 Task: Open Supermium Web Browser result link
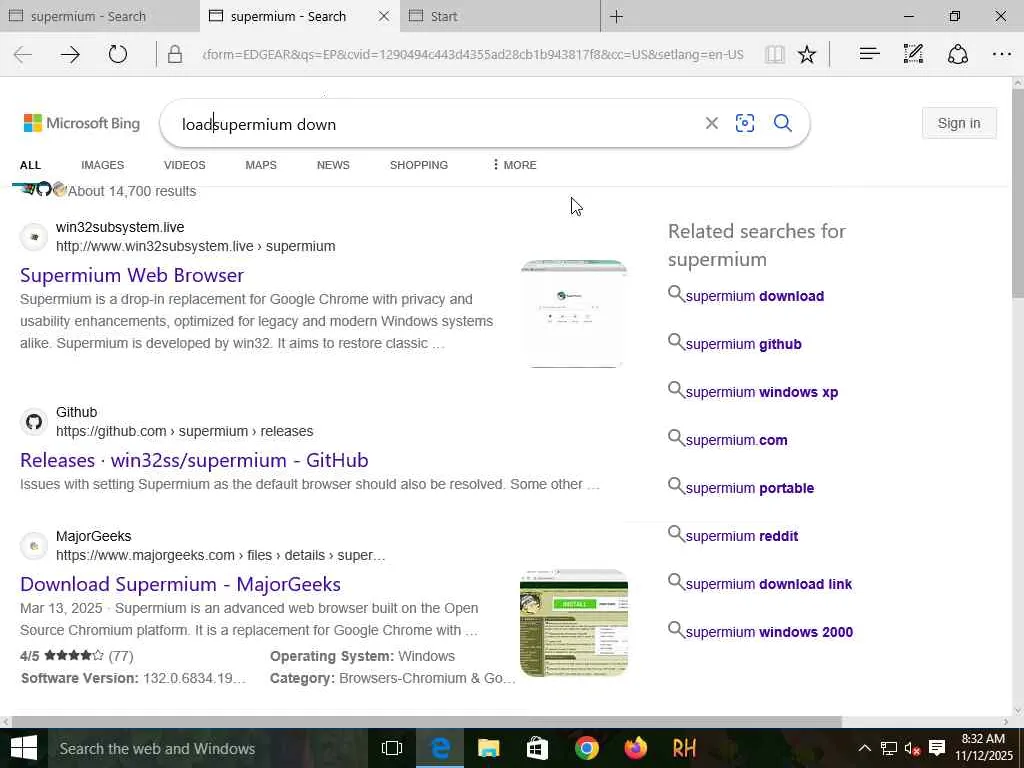[132, 275]
